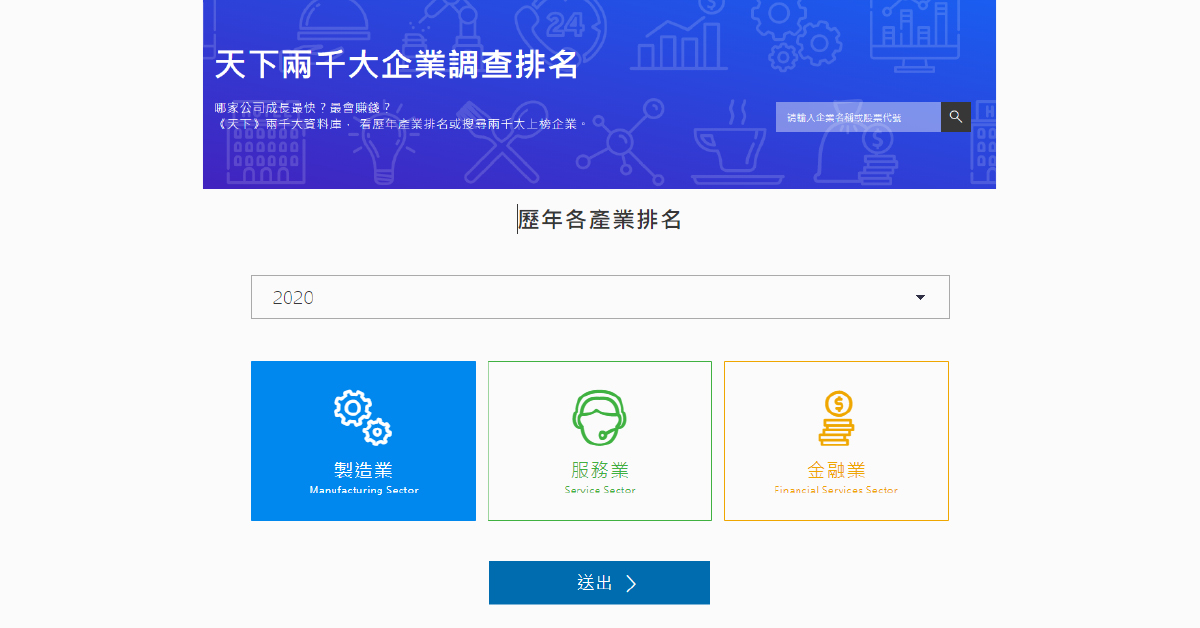This screenshot has width=1200, height=628.
Task: Click the orange coin stack Financial icon
Action: [x=836, y=418]
